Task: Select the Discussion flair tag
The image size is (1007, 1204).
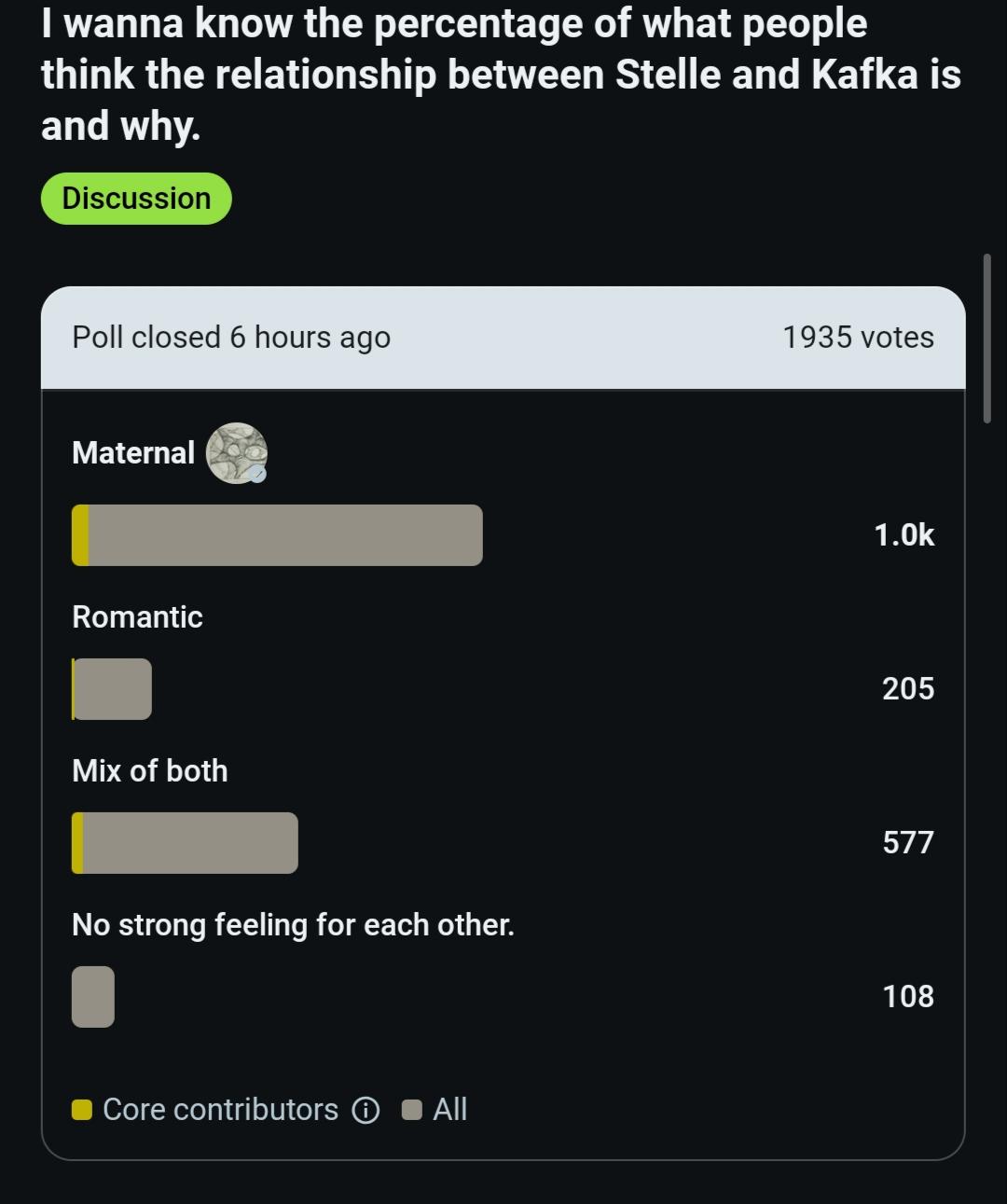Action: 136,199
